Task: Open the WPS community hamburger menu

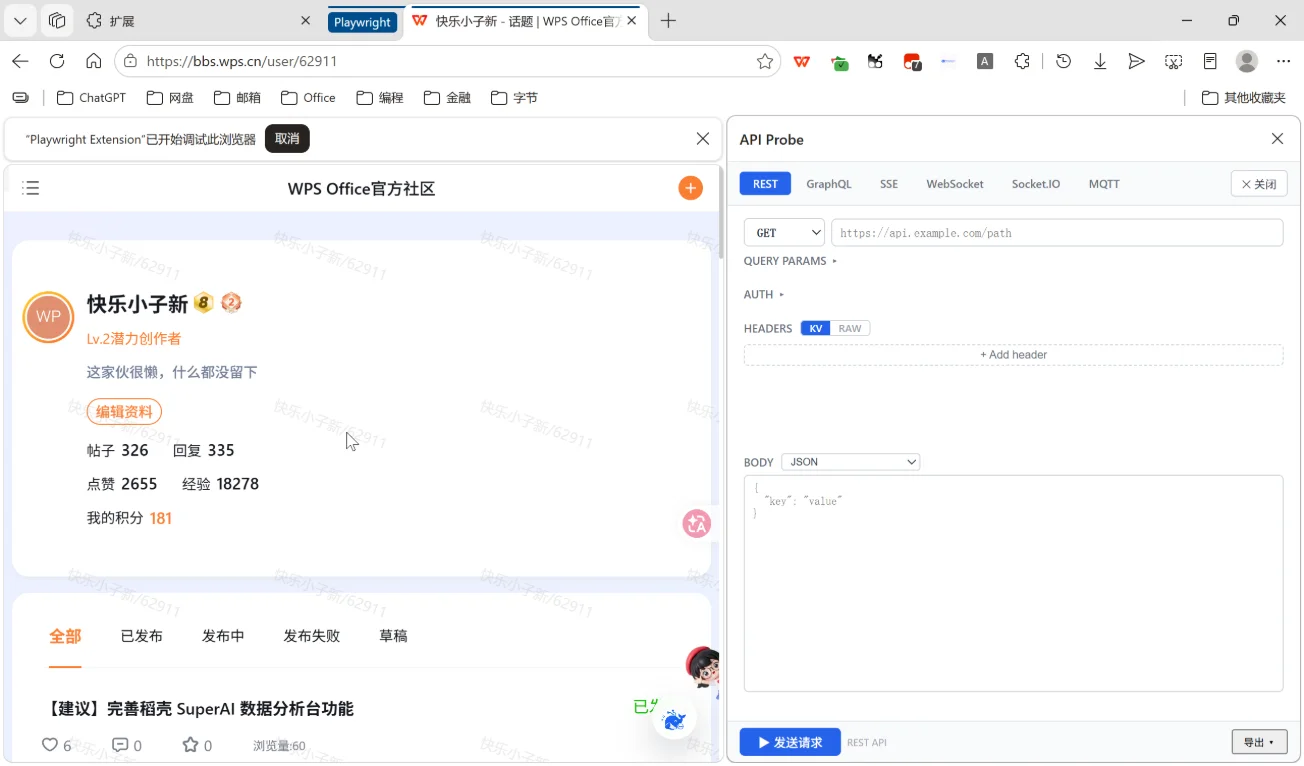Action: click(31, 188)
